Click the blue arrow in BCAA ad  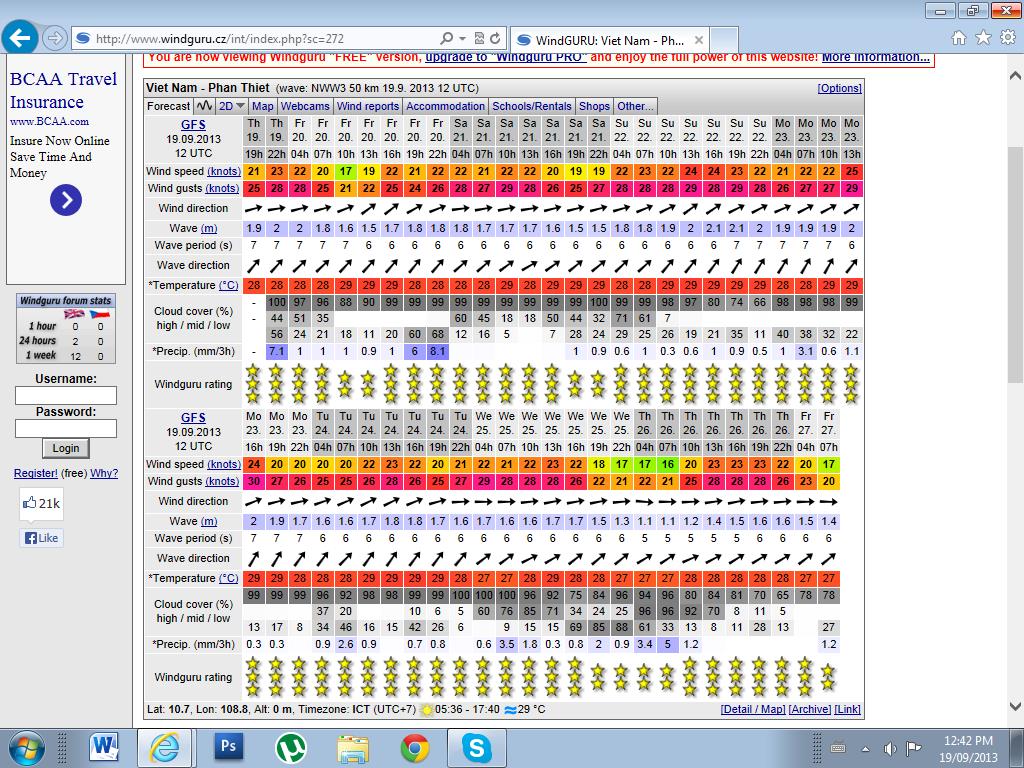[65, 201]
